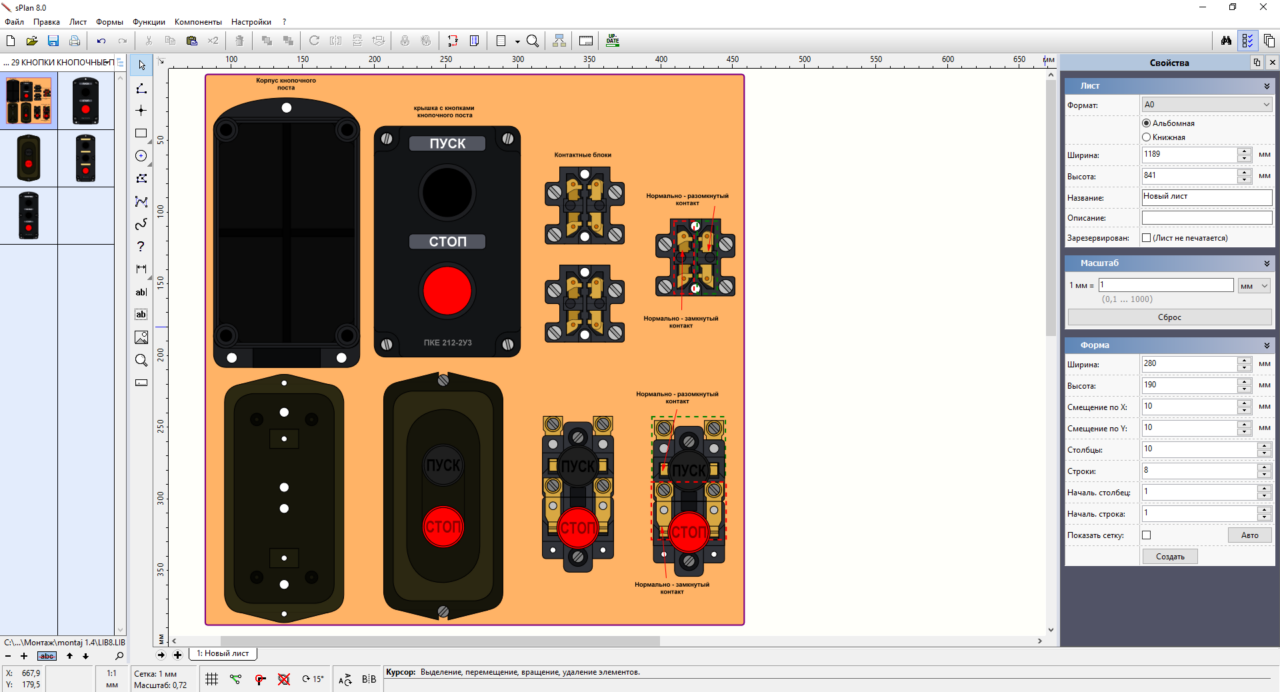Image resolution: width=1280 pixels, height=692 pixels.
Task: Open the scale unit мм dropdown
Action: tap(1253, 285)
